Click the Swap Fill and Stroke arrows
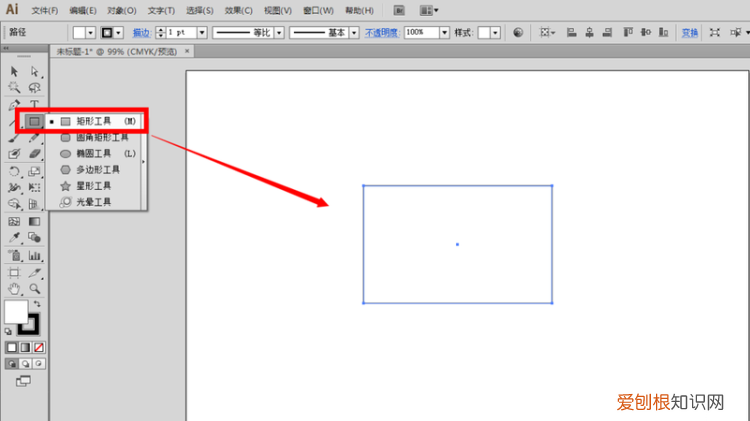750x421 pixels. (x=37, y=304)
